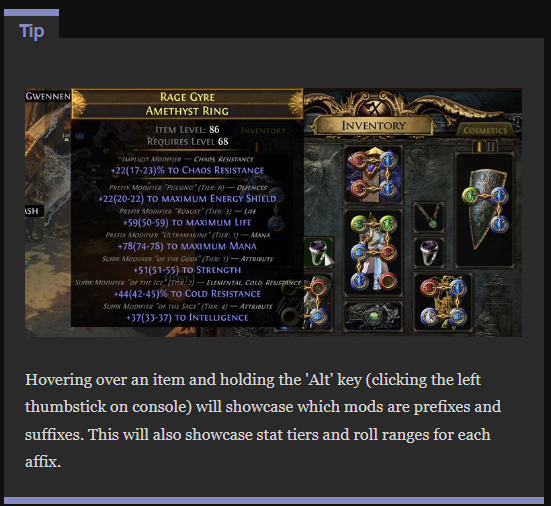Click the green socket on the shield
551x506 pixels.
pos(471,196)
